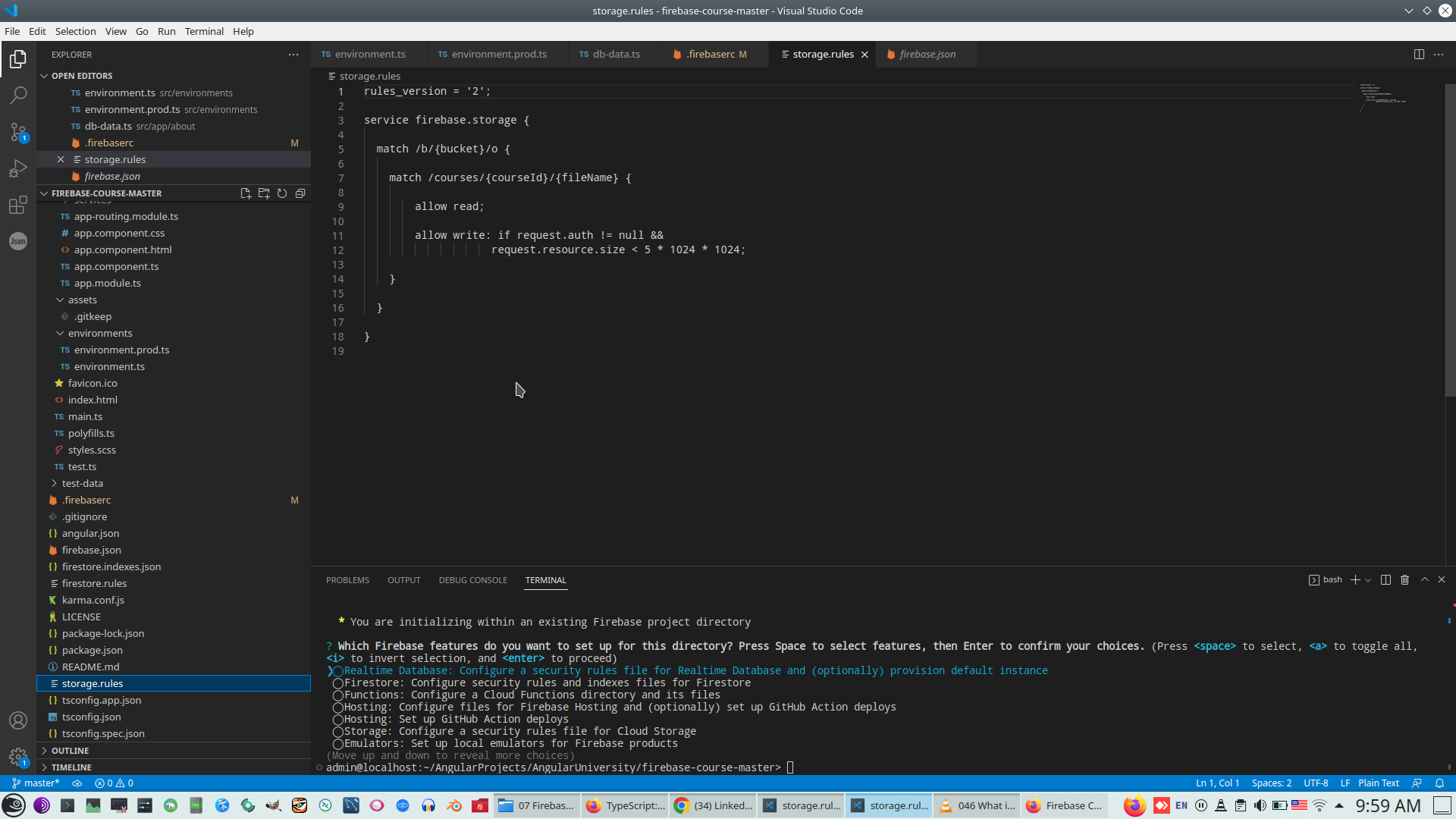Switch to the firebase.json editor tab
The width and height of the screenshot is (1456, 819).
(x=927, y=54)
